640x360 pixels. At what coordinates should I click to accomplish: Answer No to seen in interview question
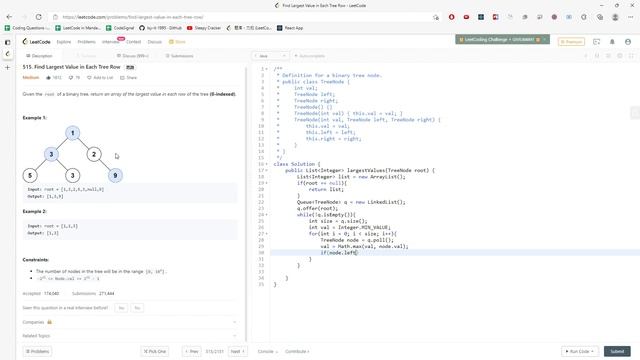click(x=137, y=308)
